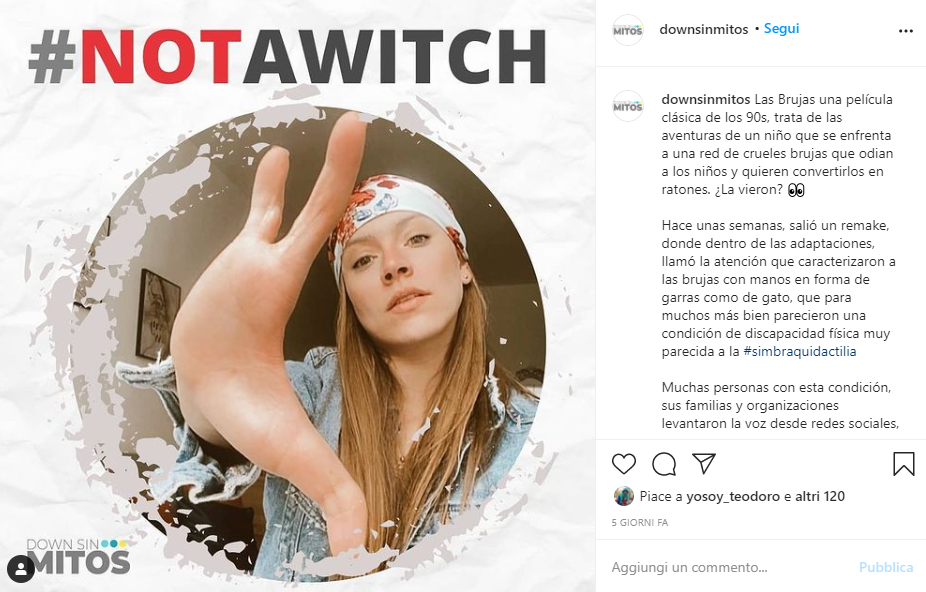Follow the account via Segui

tap(781, 28)
